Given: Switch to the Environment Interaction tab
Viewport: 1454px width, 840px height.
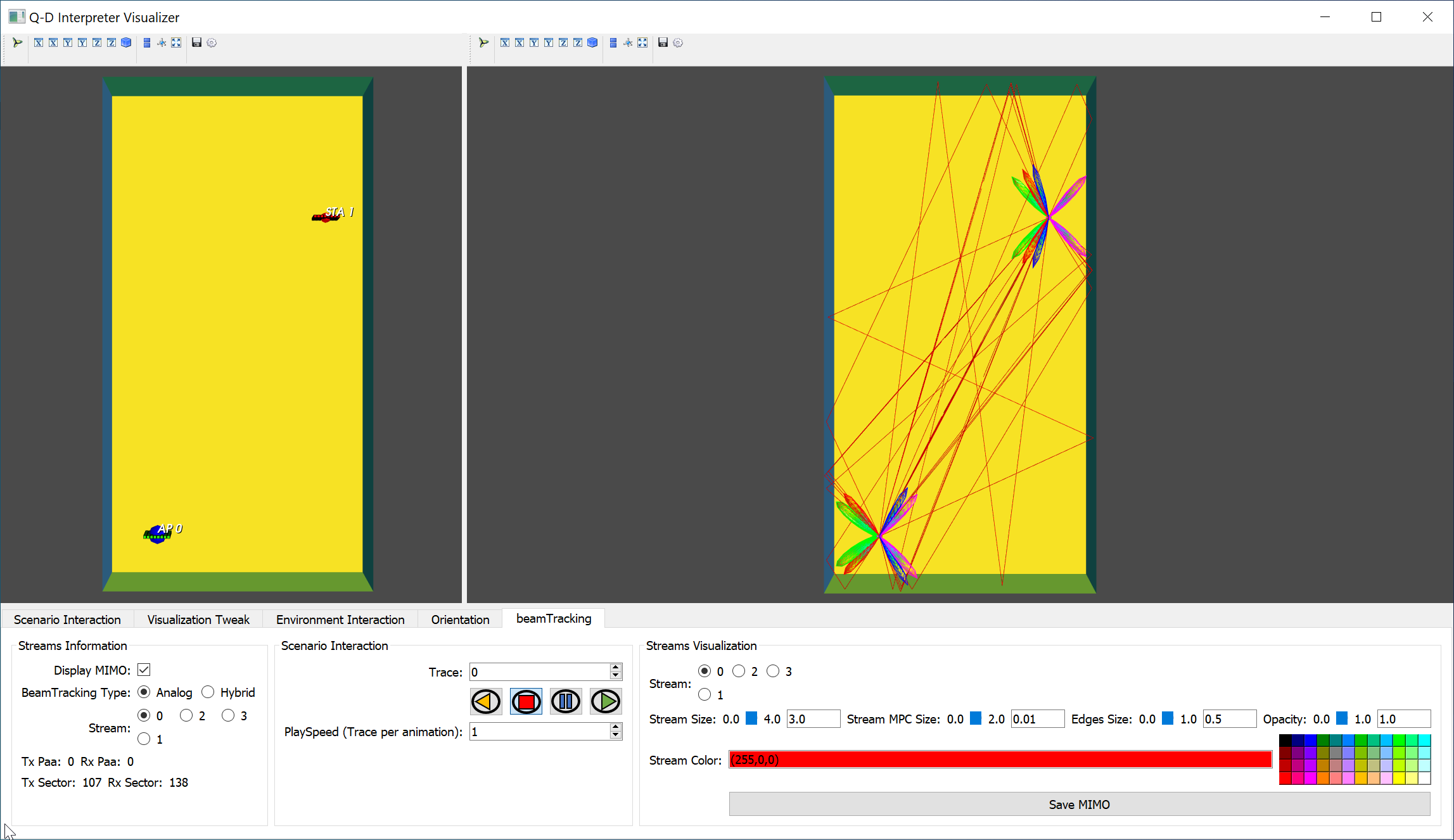Looking at the screenshot, I should [x=340, y=619].
